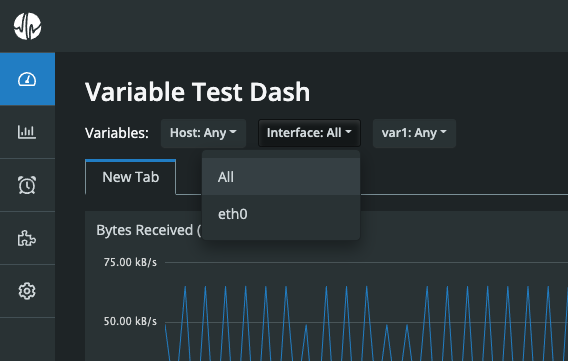Viewport: 568px width, 361px height.
Task: Click the 75.00 kB/s axis label
Action: click(130, 262)
